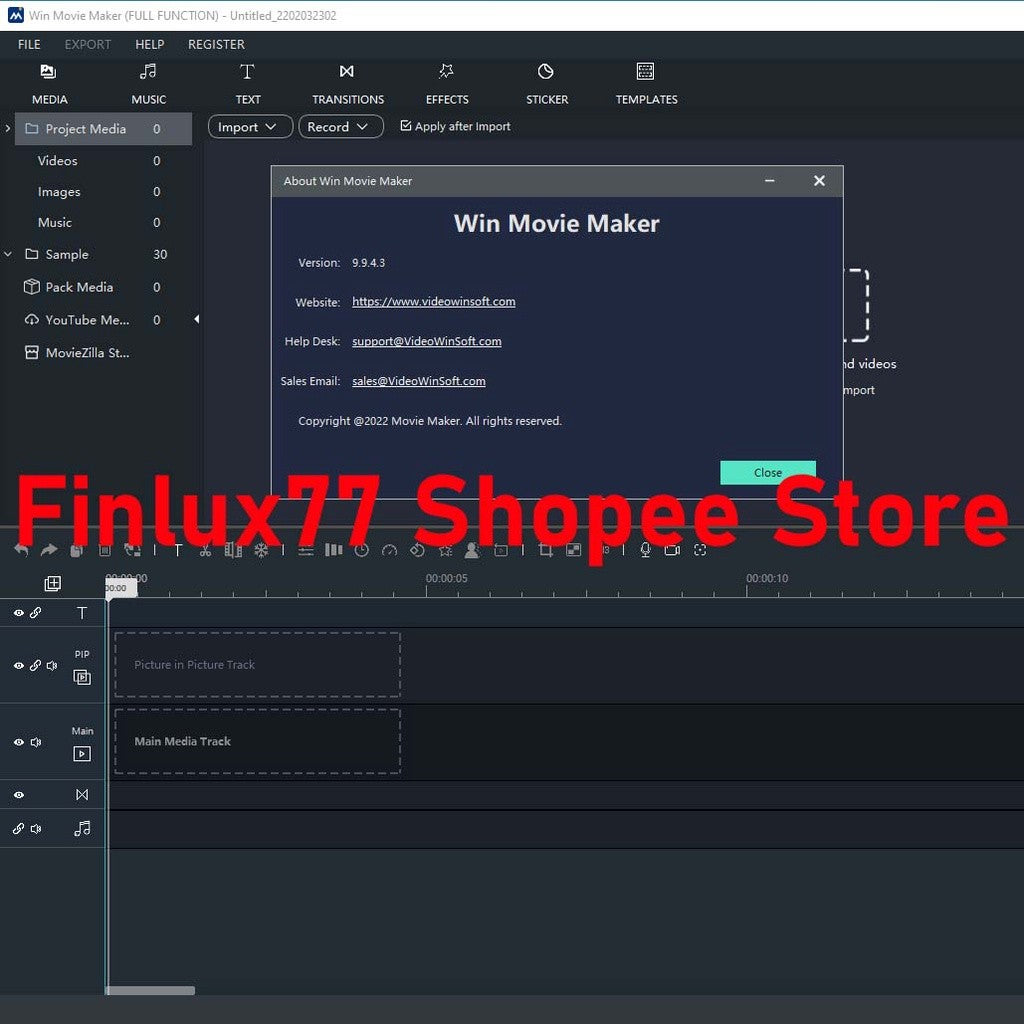
Task: Uncheck the Apply after Import checkbox
Action: [x=405, y=126]
